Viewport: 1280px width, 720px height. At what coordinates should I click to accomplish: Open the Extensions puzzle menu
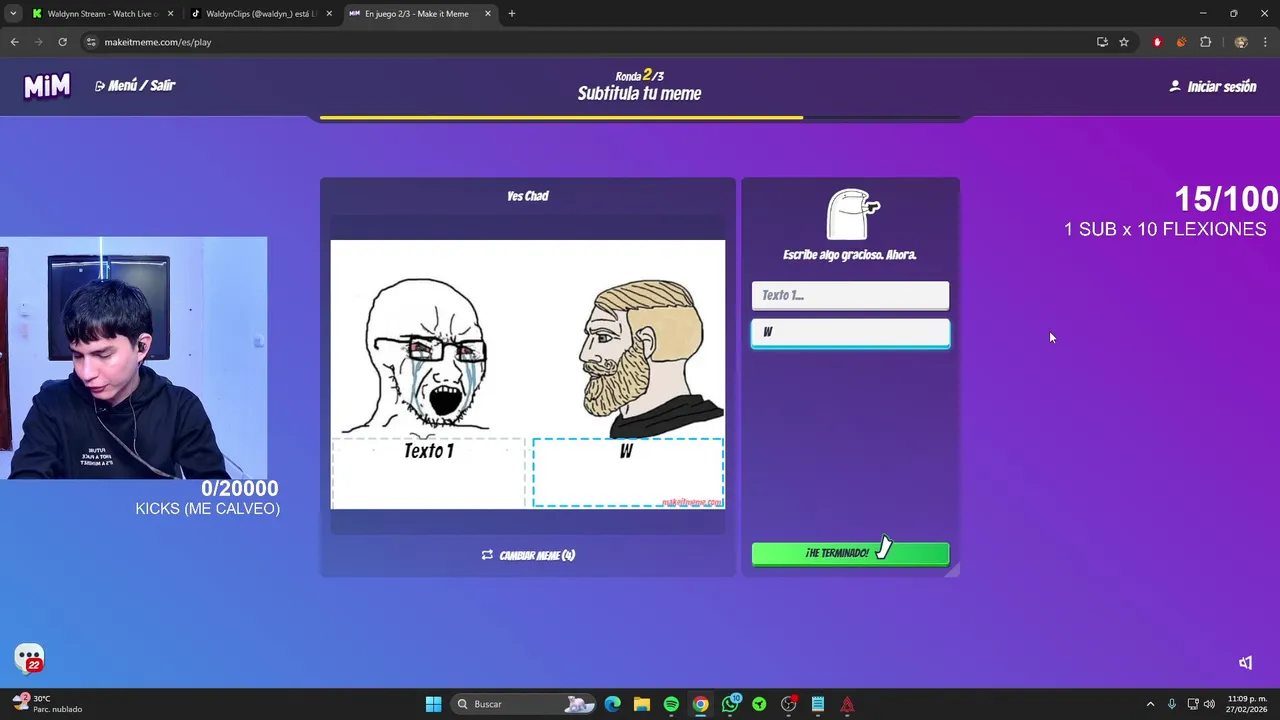tap(1205, 42)
